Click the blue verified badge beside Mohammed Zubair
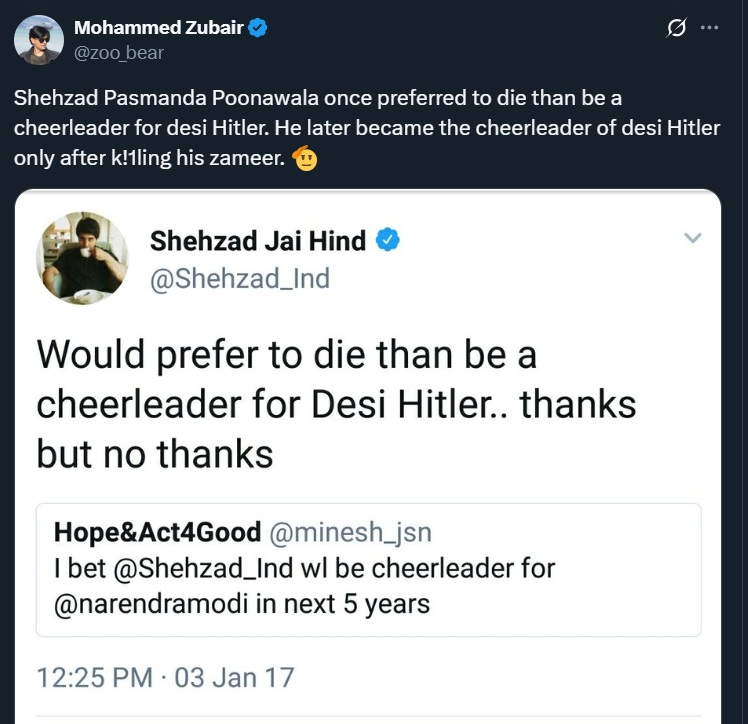The width and height of the screenshot is (748, 724). [258, 29]
